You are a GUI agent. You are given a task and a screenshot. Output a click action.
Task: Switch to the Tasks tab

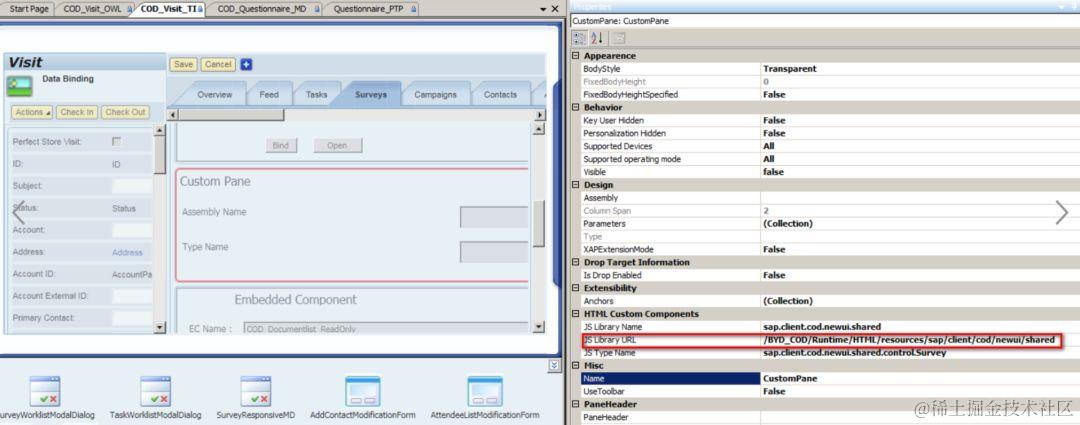(316, 95)
